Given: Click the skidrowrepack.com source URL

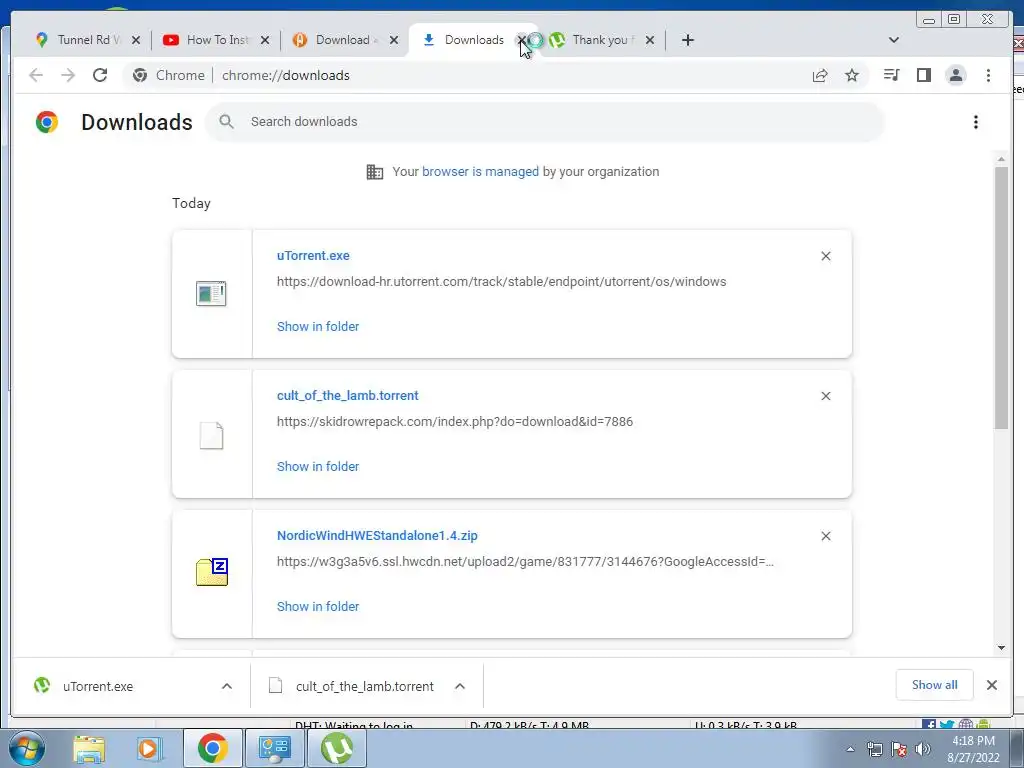Looking at the screenshot, I should 455,421.
